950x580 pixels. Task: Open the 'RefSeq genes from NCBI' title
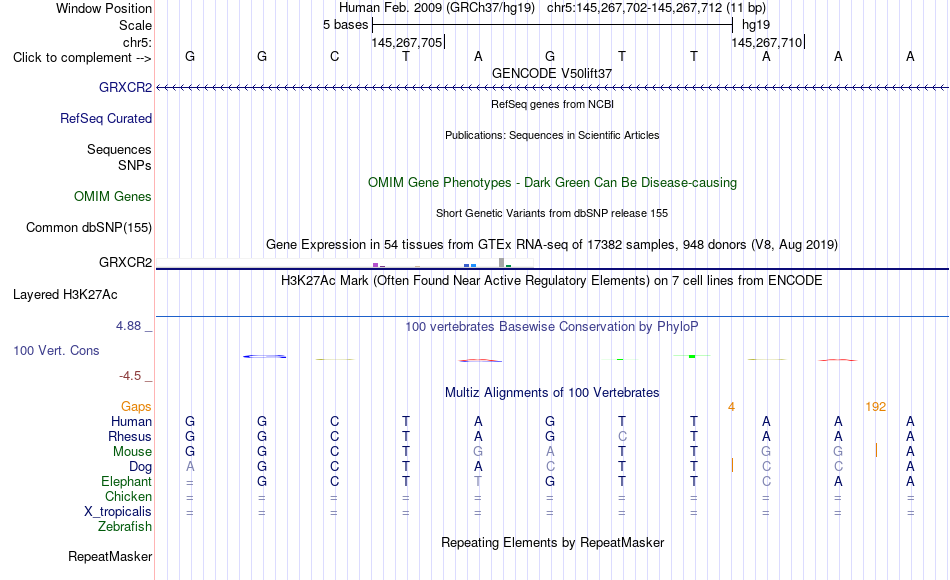coord(553,104)
